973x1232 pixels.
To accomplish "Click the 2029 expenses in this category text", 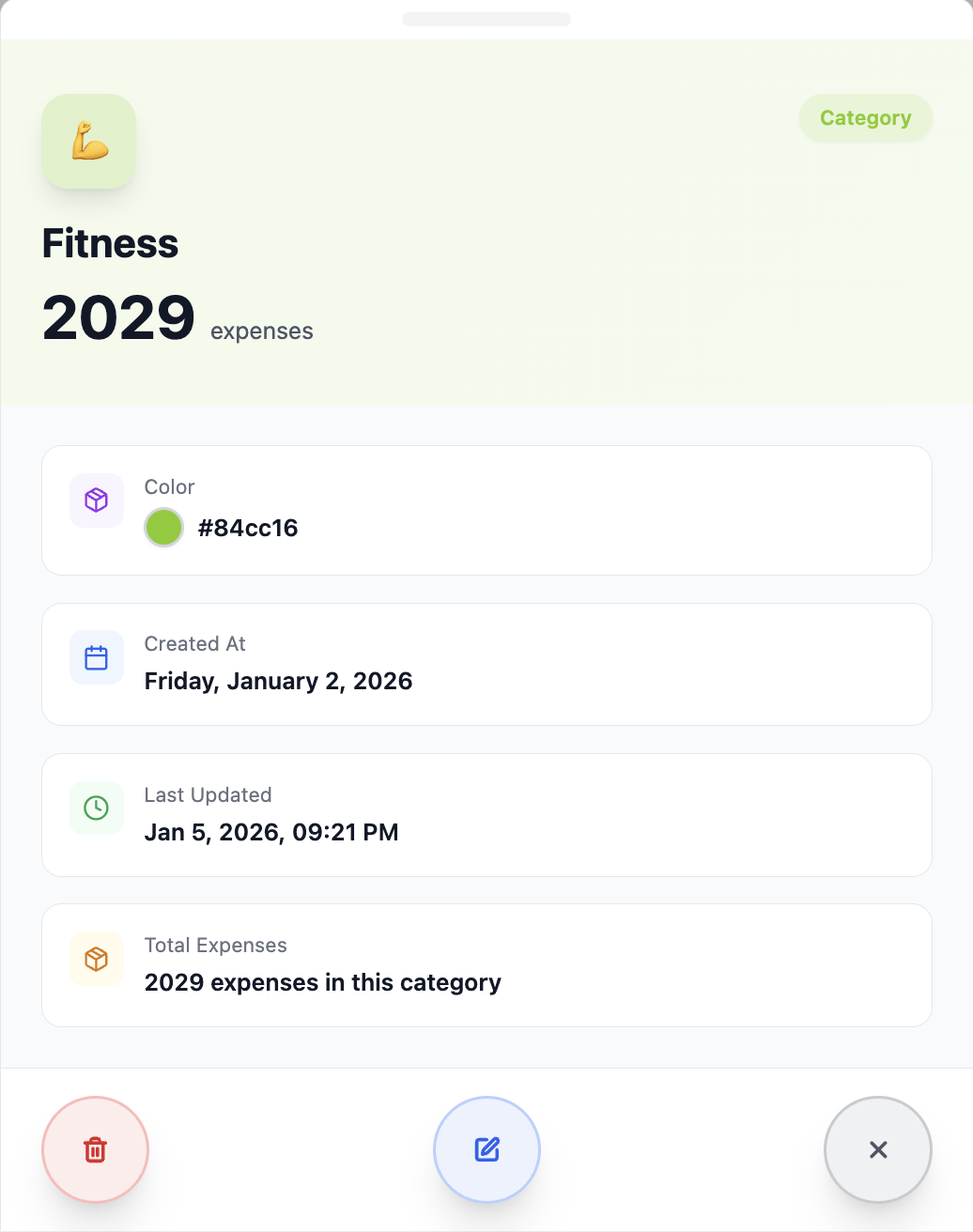I will point(322,982).
